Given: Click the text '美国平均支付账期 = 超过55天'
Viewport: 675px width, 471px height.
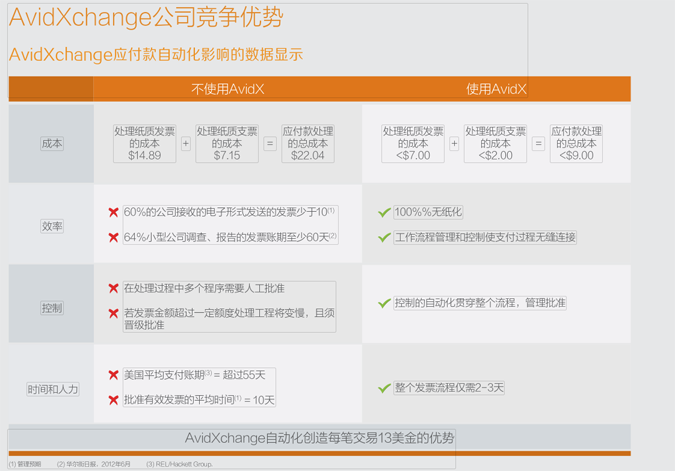Looking at the screenshot, I should [x=195, y=375].
